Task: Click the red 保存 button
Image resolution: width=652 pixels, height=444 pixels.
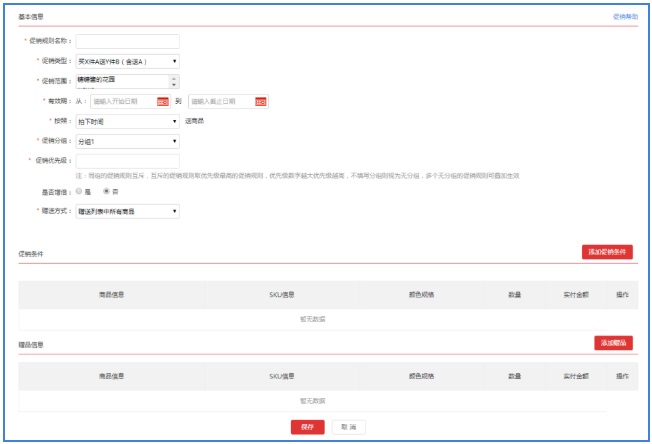Action: (x=308, y=427)
